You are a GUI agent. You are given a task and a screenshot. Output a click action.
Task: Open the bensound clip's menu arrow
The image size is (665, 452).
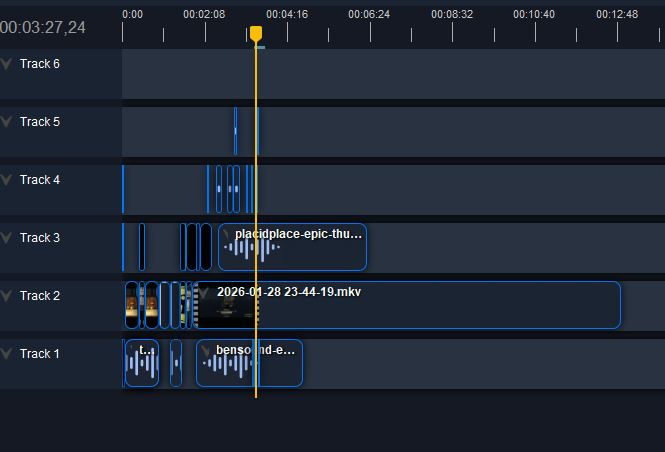[x=204, y=351]
